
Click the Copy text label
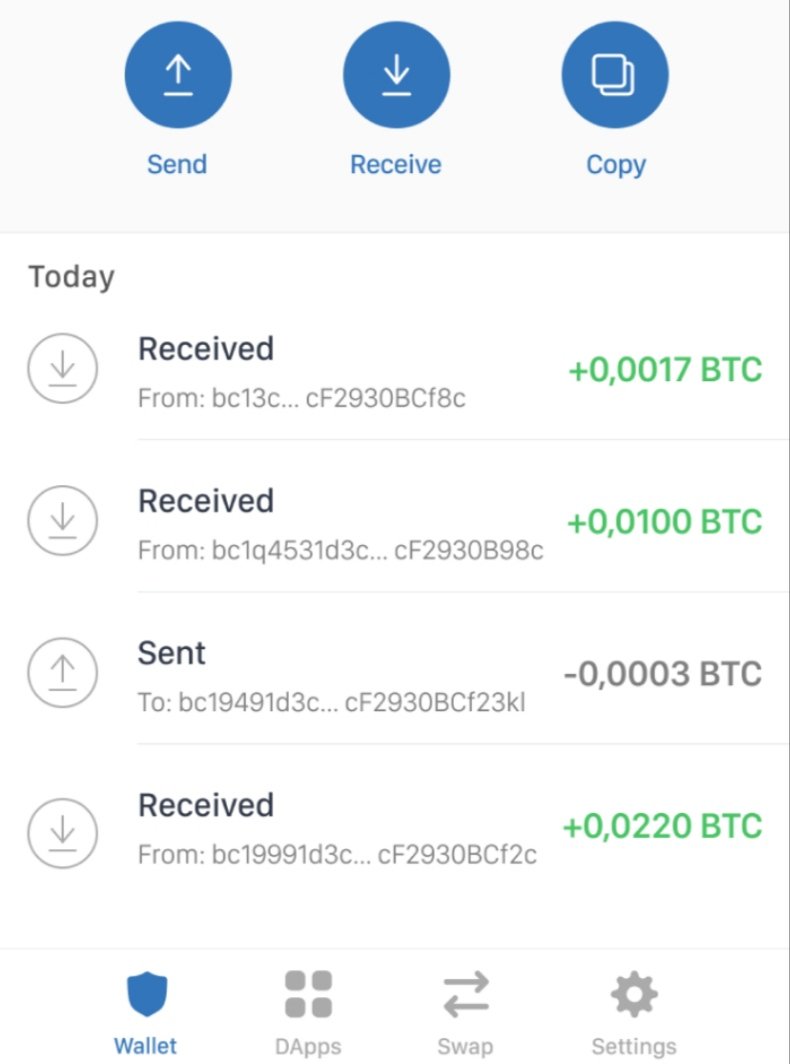tap(615, 164)
